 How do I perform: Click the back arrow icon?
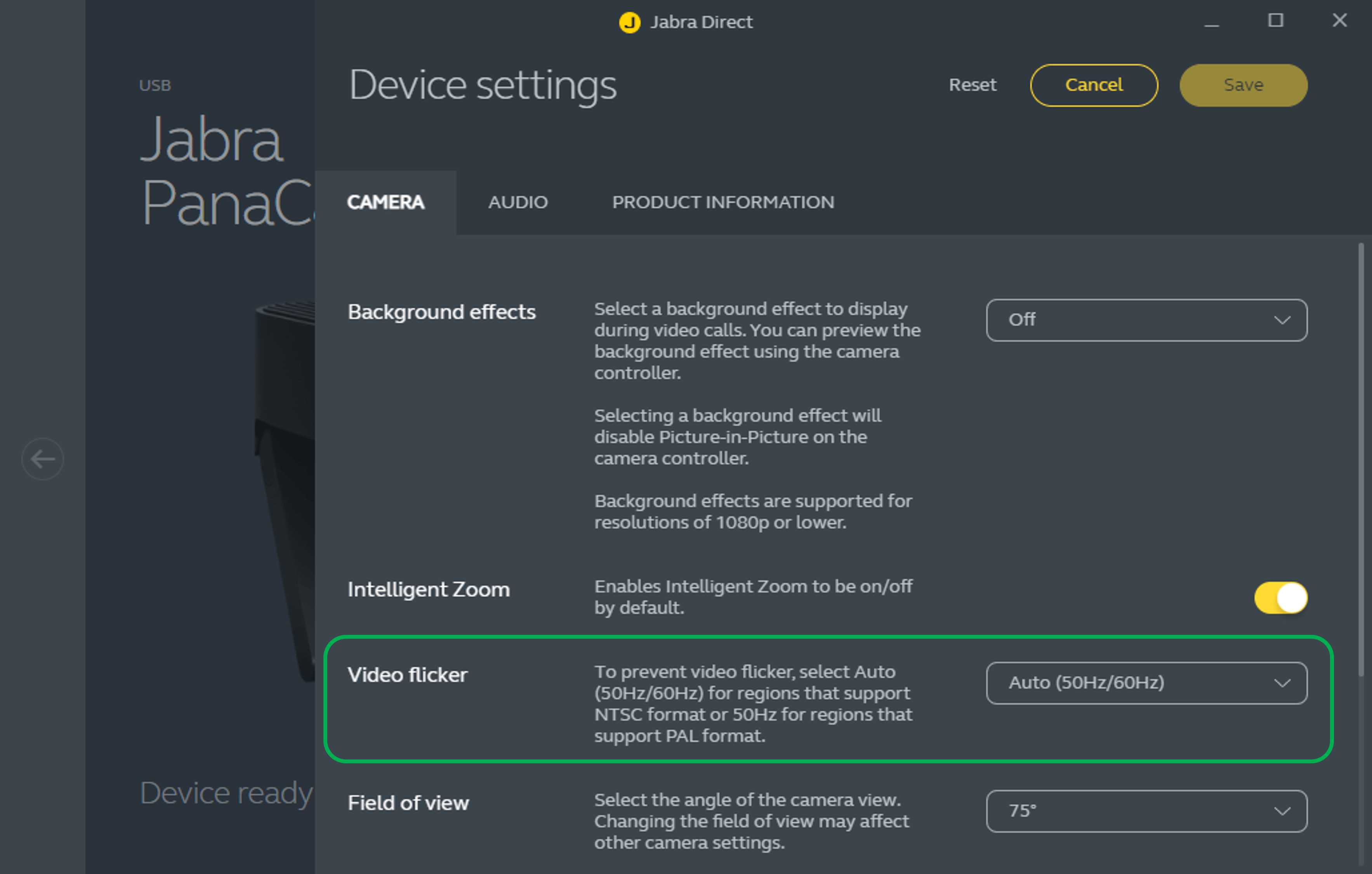pos(43,459)
